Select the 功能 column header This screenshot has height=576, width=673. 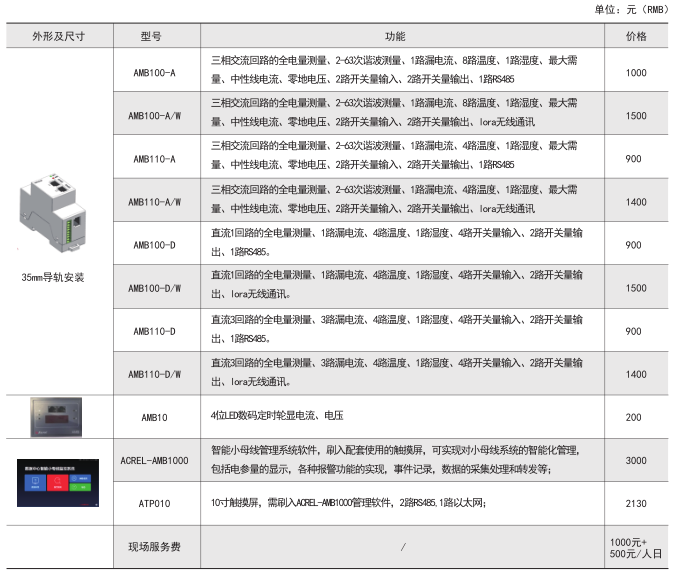[x=395, y=36]
